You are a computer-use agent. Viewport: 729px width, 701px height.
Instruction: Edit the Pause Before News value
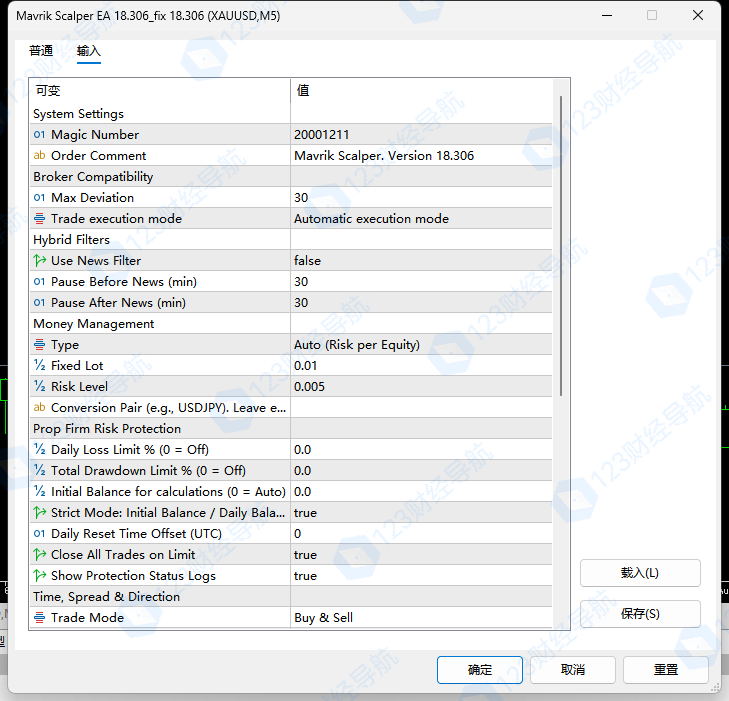pos(421,282)
